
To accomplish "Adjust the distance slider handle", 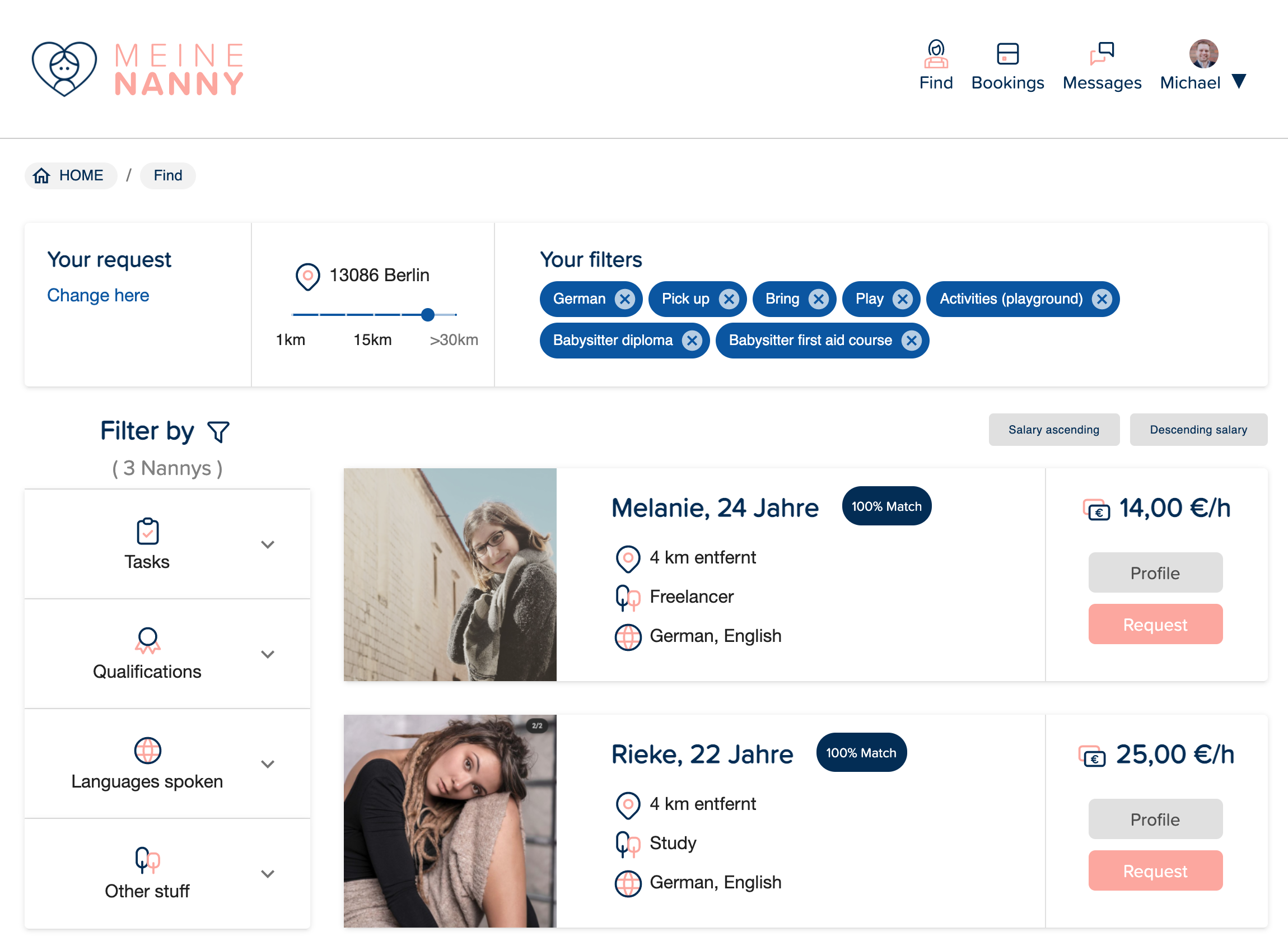I will point(428,315).
